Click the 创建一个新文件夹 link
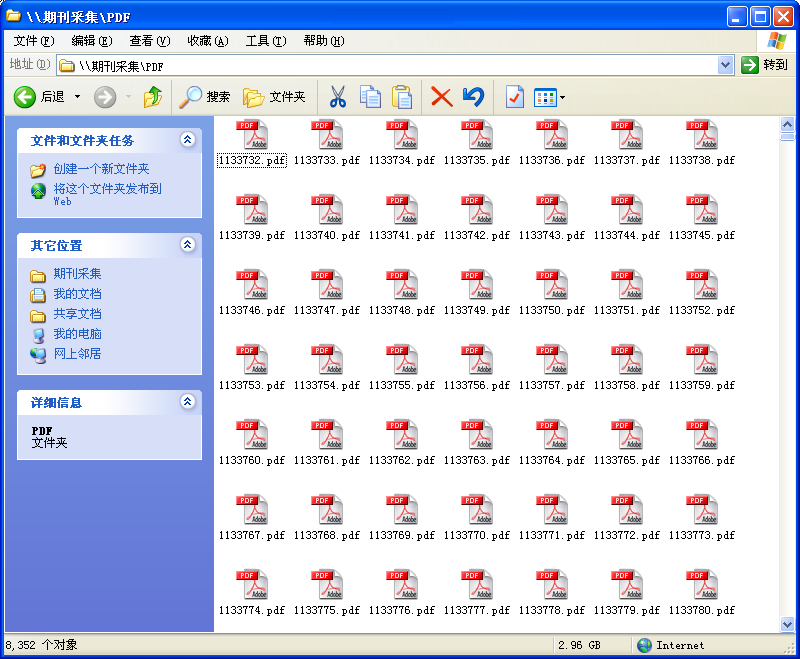Viewport: 800px width, 659px height. pos(101,169)
